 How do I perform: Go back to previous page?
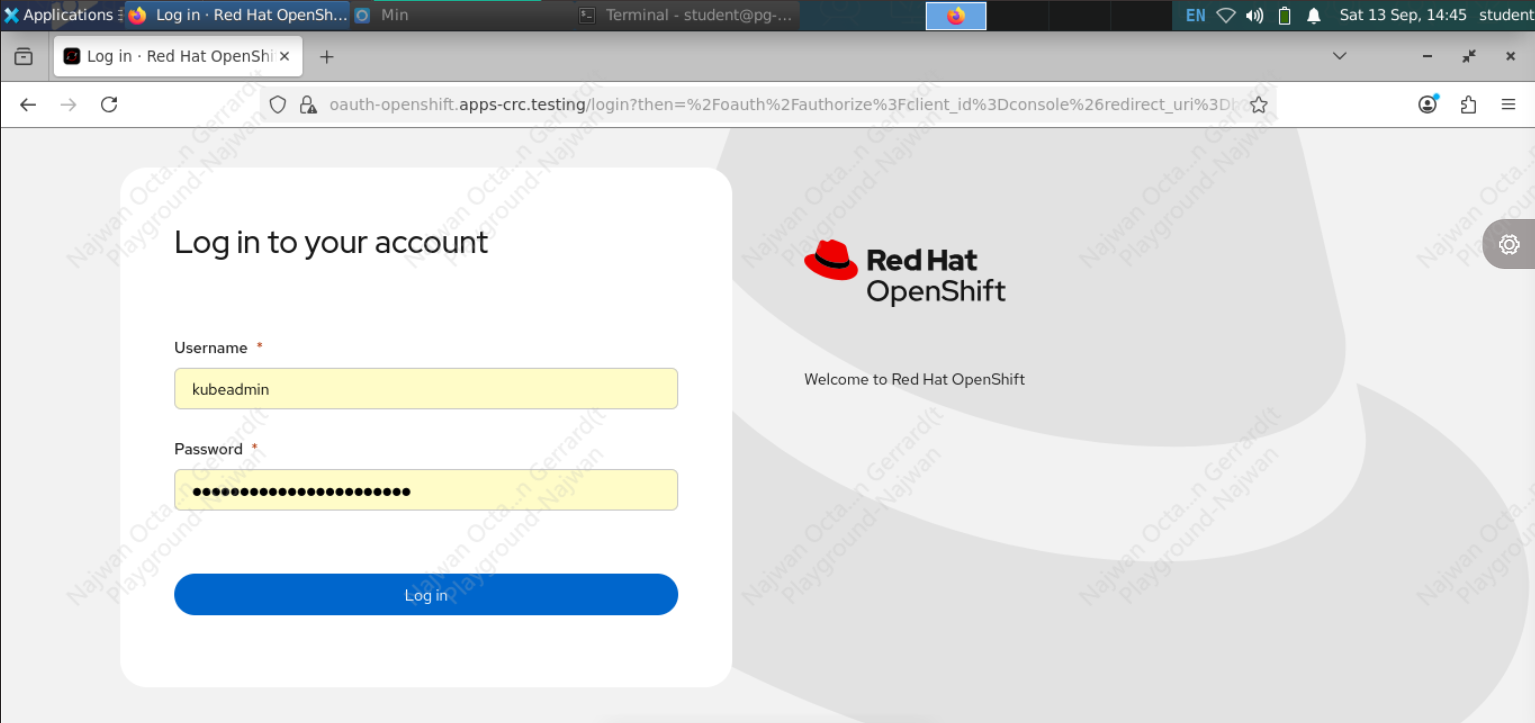(x=28, y=105)
